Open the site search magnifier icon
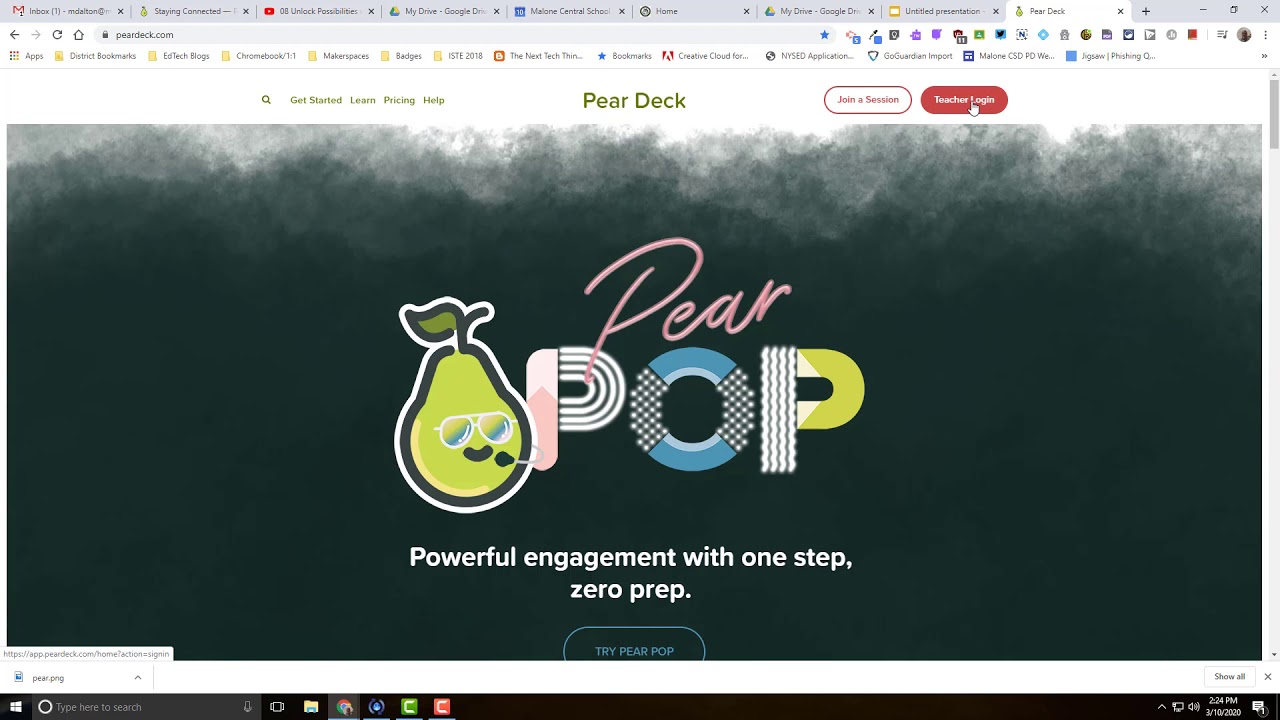Image resolution: width=1280 pixels, height=720 pixels. [266, 100]
